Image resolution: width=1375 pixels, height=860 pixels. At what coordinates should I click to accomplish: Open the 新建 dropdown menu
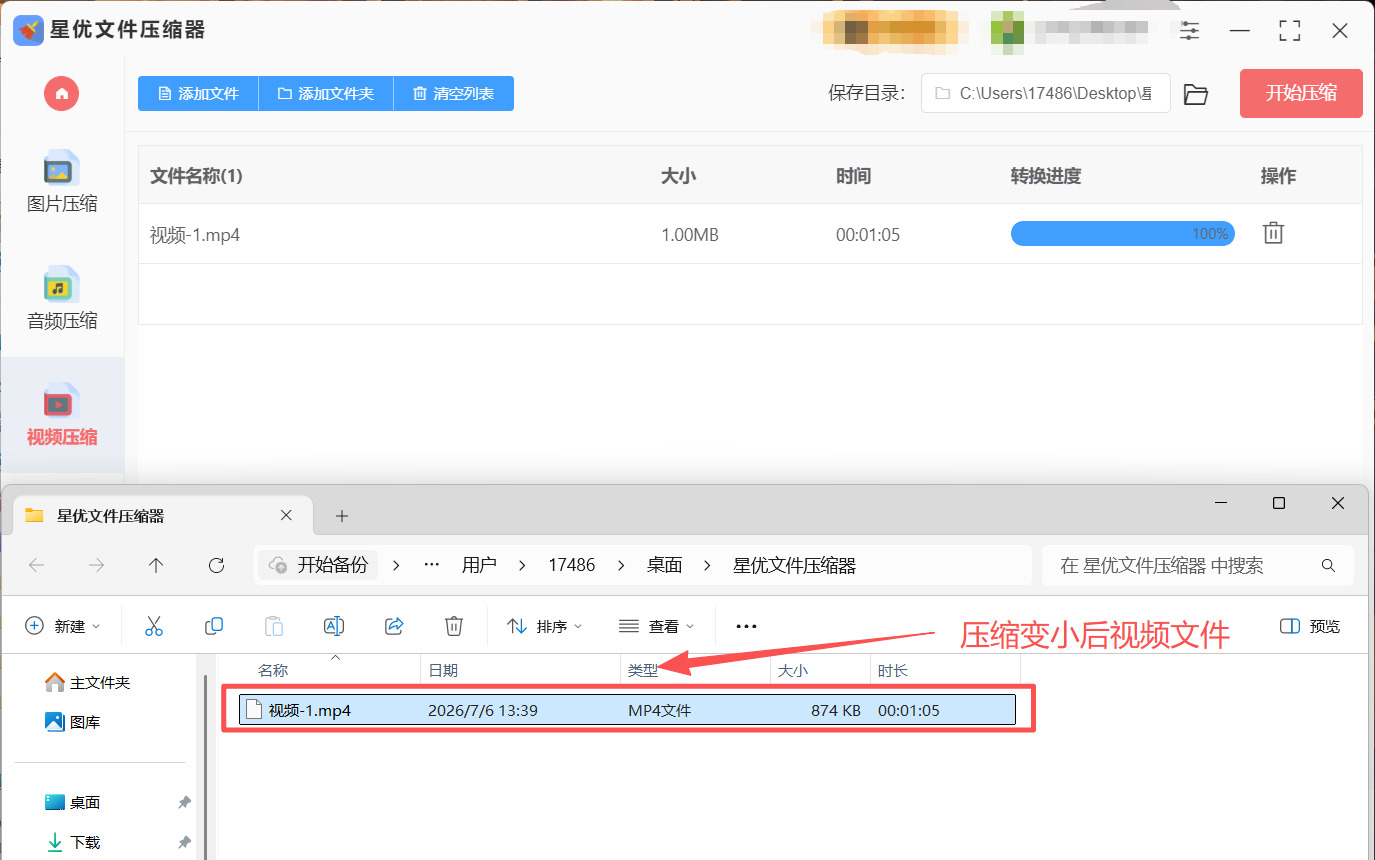click(63, 626)
